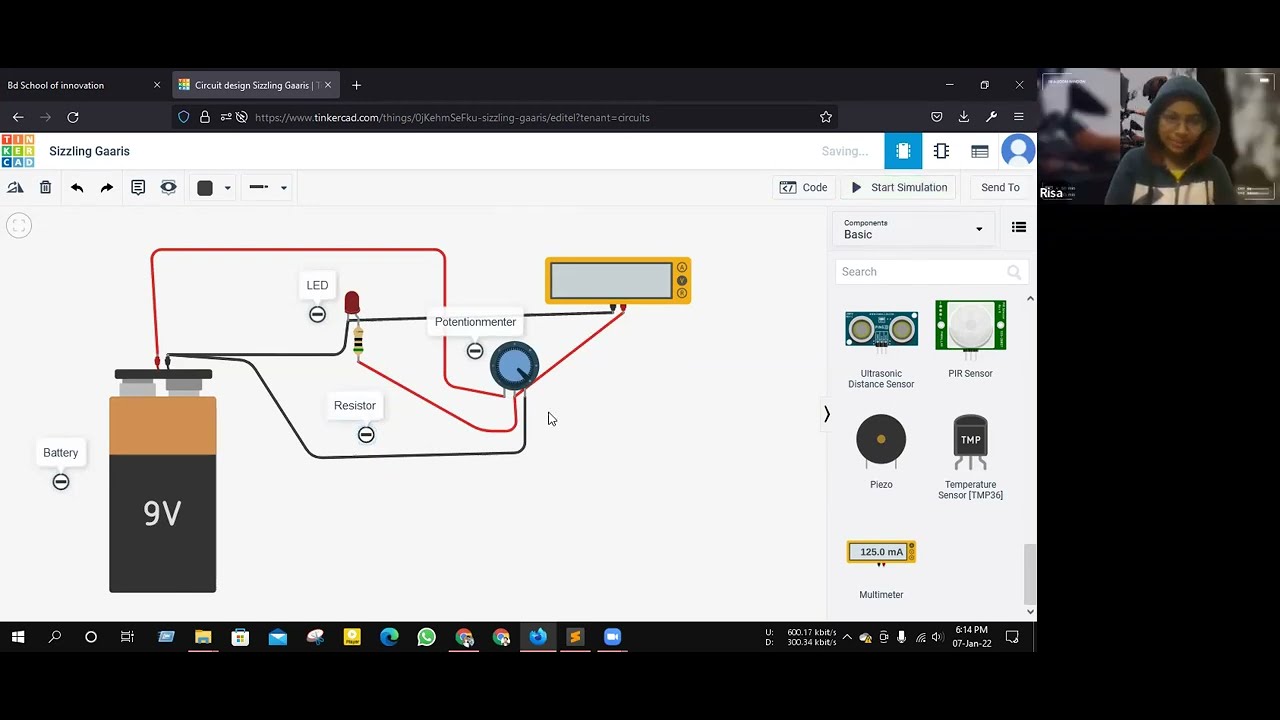This screenshot has height=720, width=1280.
Task: Click the Send To button
Action: [1000, 187]
